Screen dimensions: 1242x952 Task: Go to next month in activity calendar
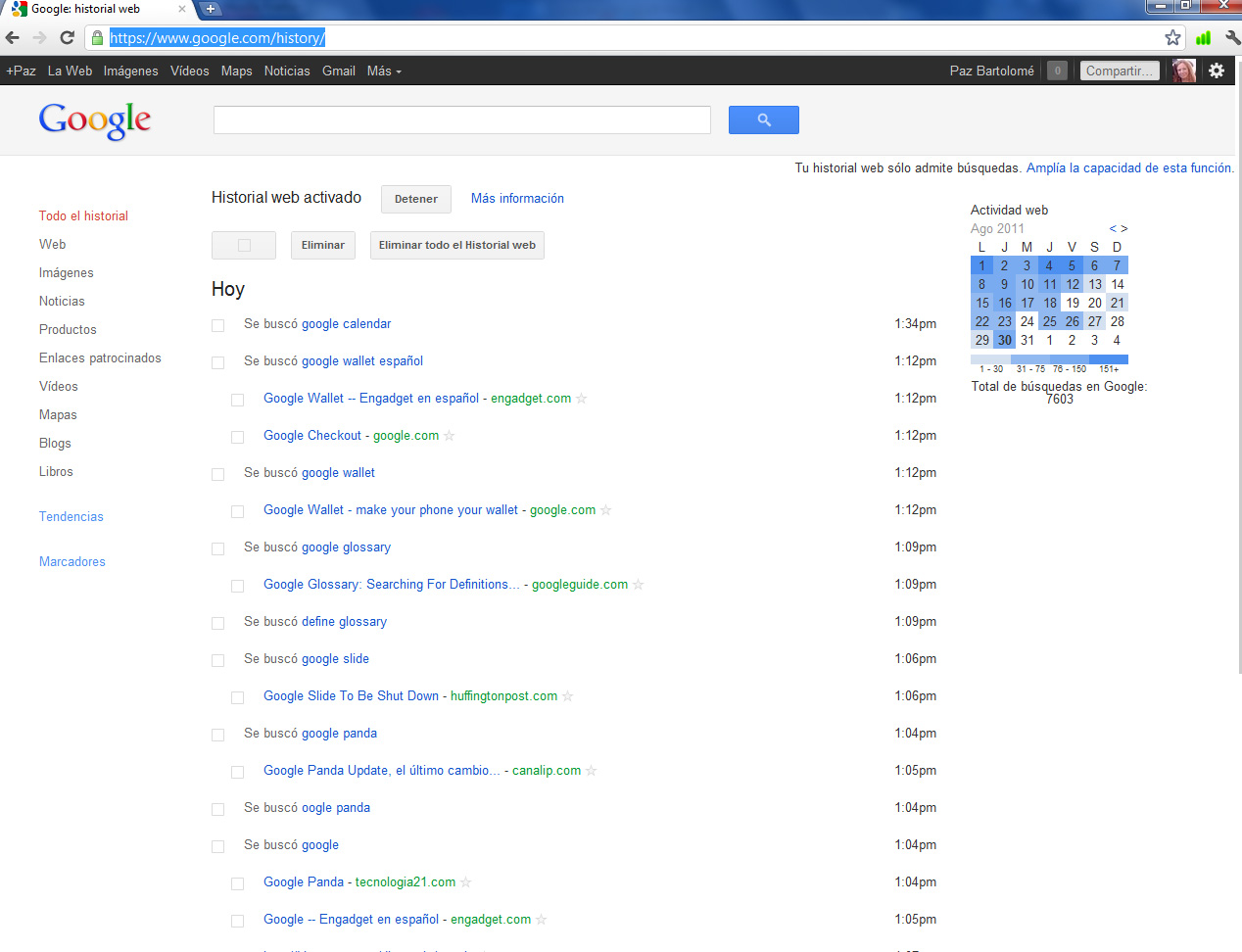click(x=1124, y=229)
